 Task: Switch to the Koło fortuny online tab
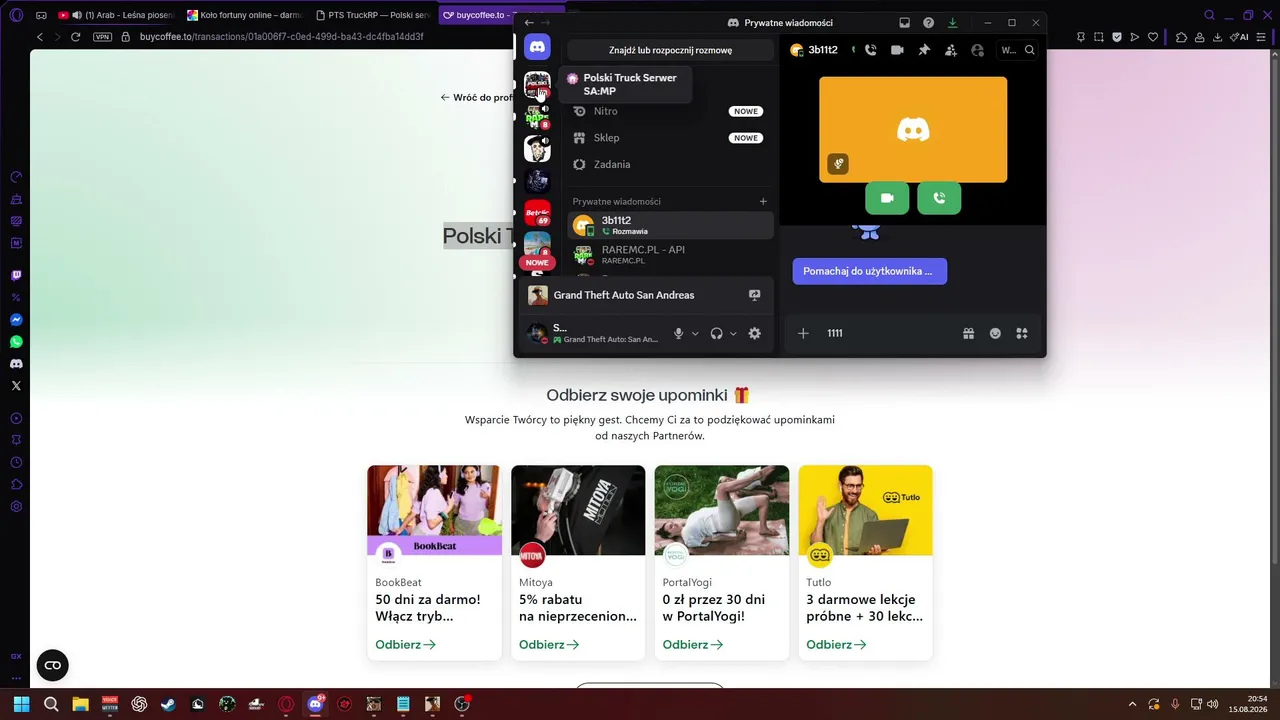[246, 15]
